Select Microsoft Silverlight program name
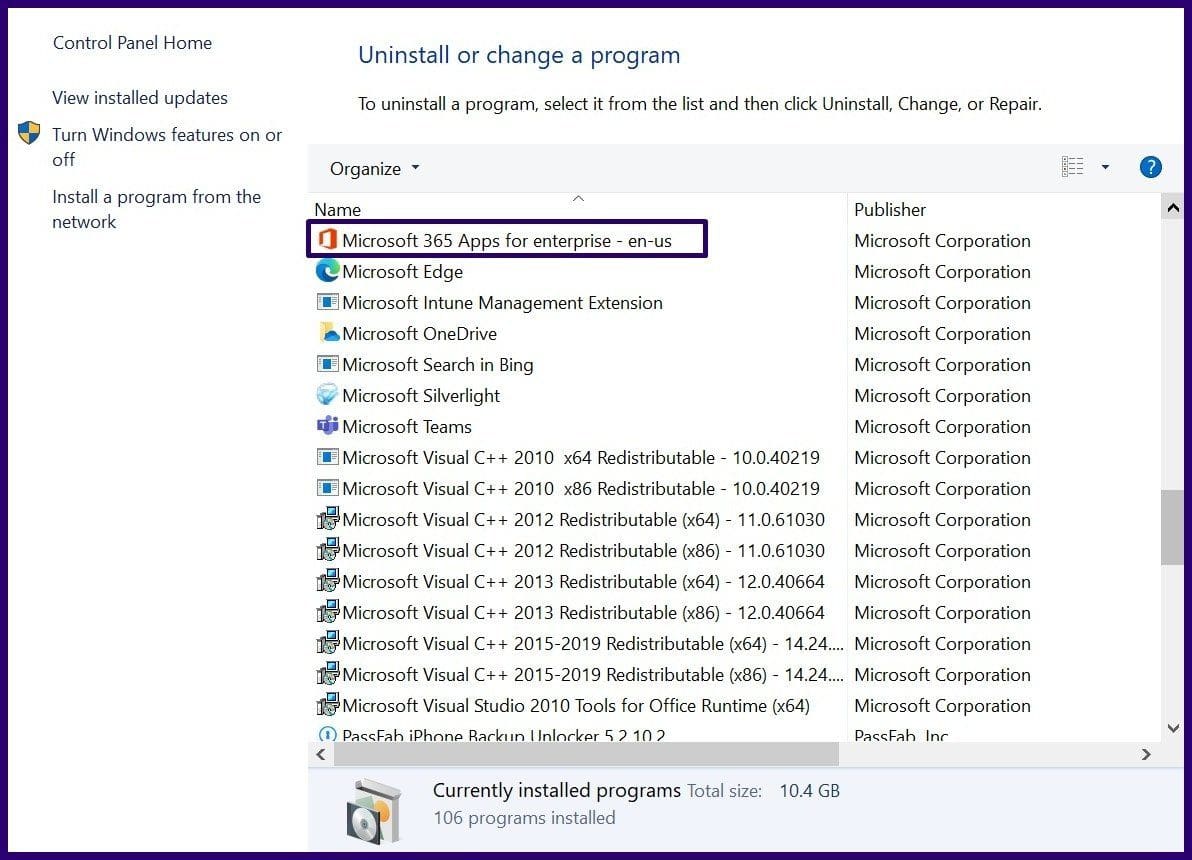 coord(421,395)
